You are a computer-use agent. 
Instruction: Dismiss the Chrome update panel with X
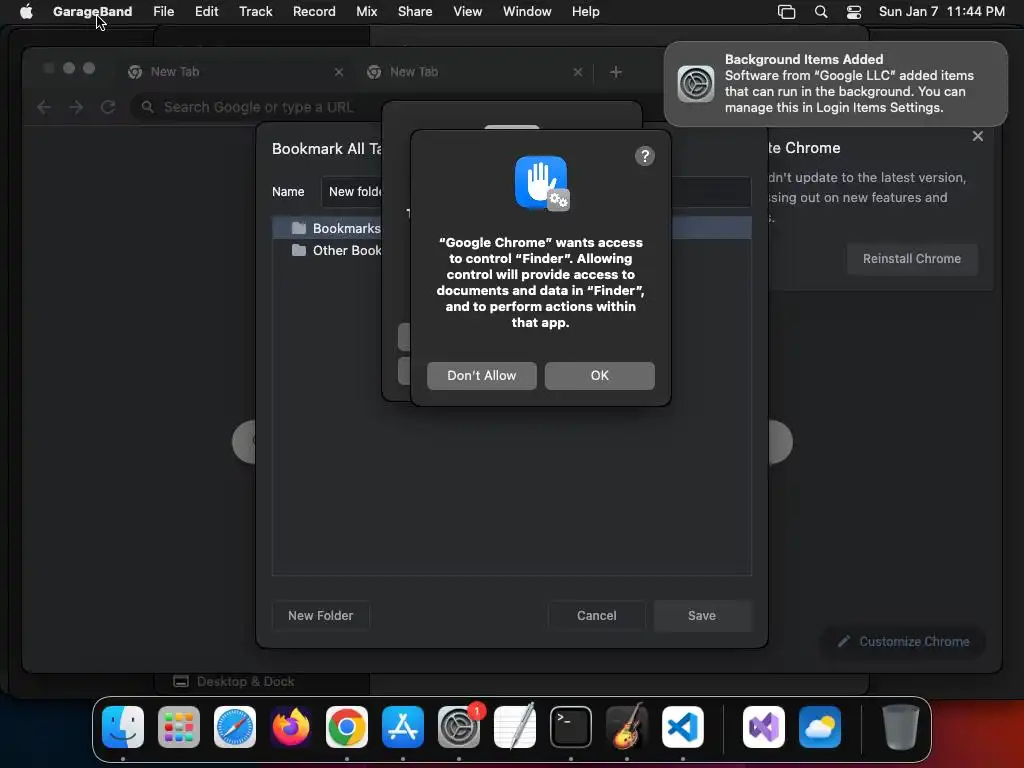[x=978, y=136]
